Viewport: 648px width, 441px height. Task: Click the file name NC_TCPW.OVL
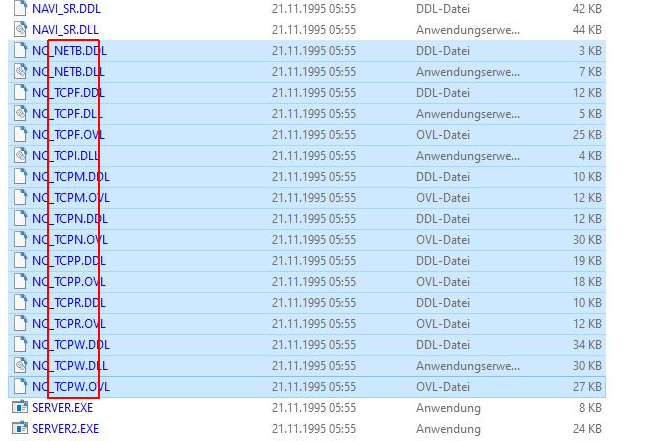pyautogui.click(x=71, y=387)
